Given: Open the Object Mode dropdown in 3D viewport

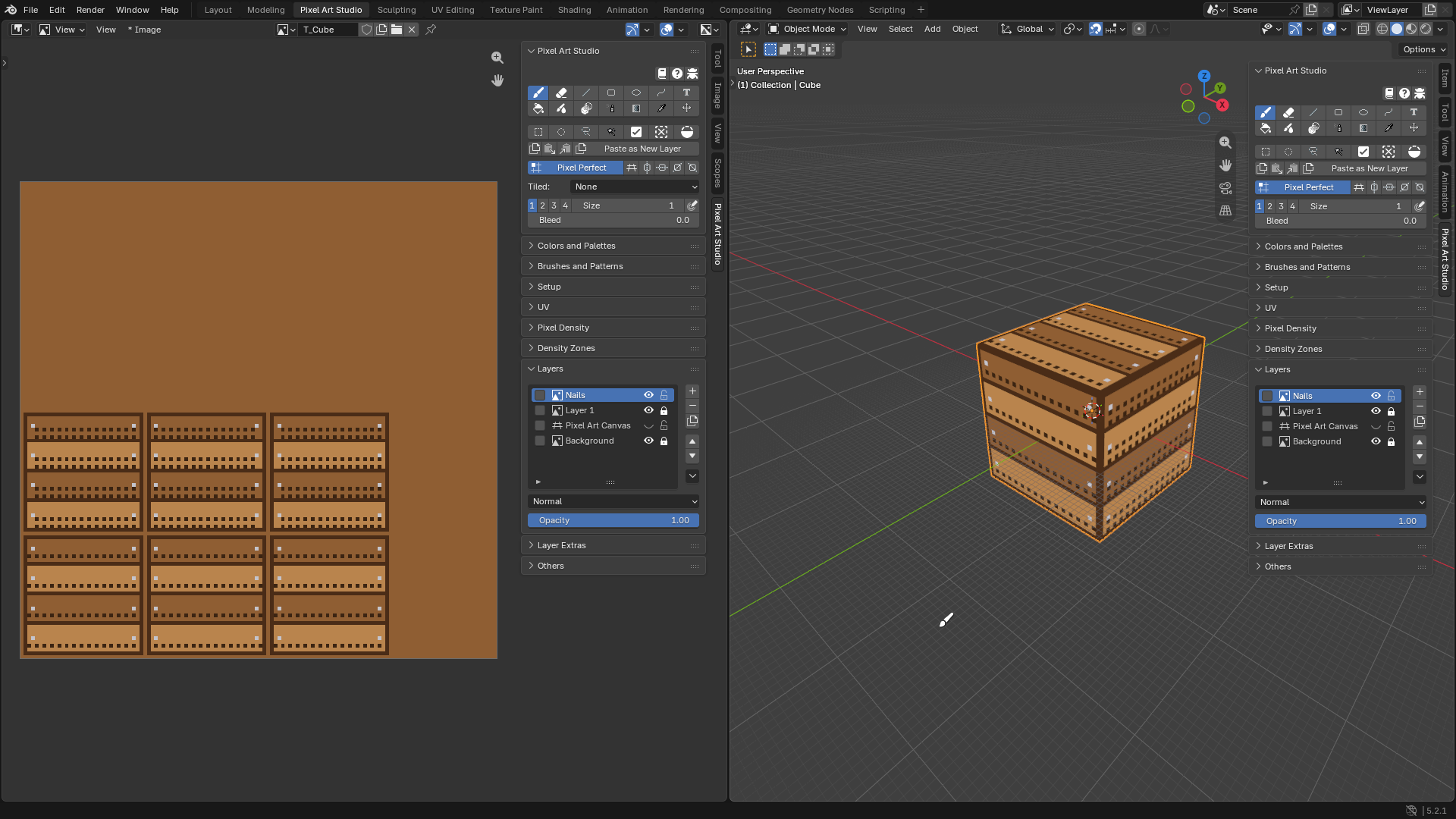Looking at the screenshot, I should (x=807, y=29).
